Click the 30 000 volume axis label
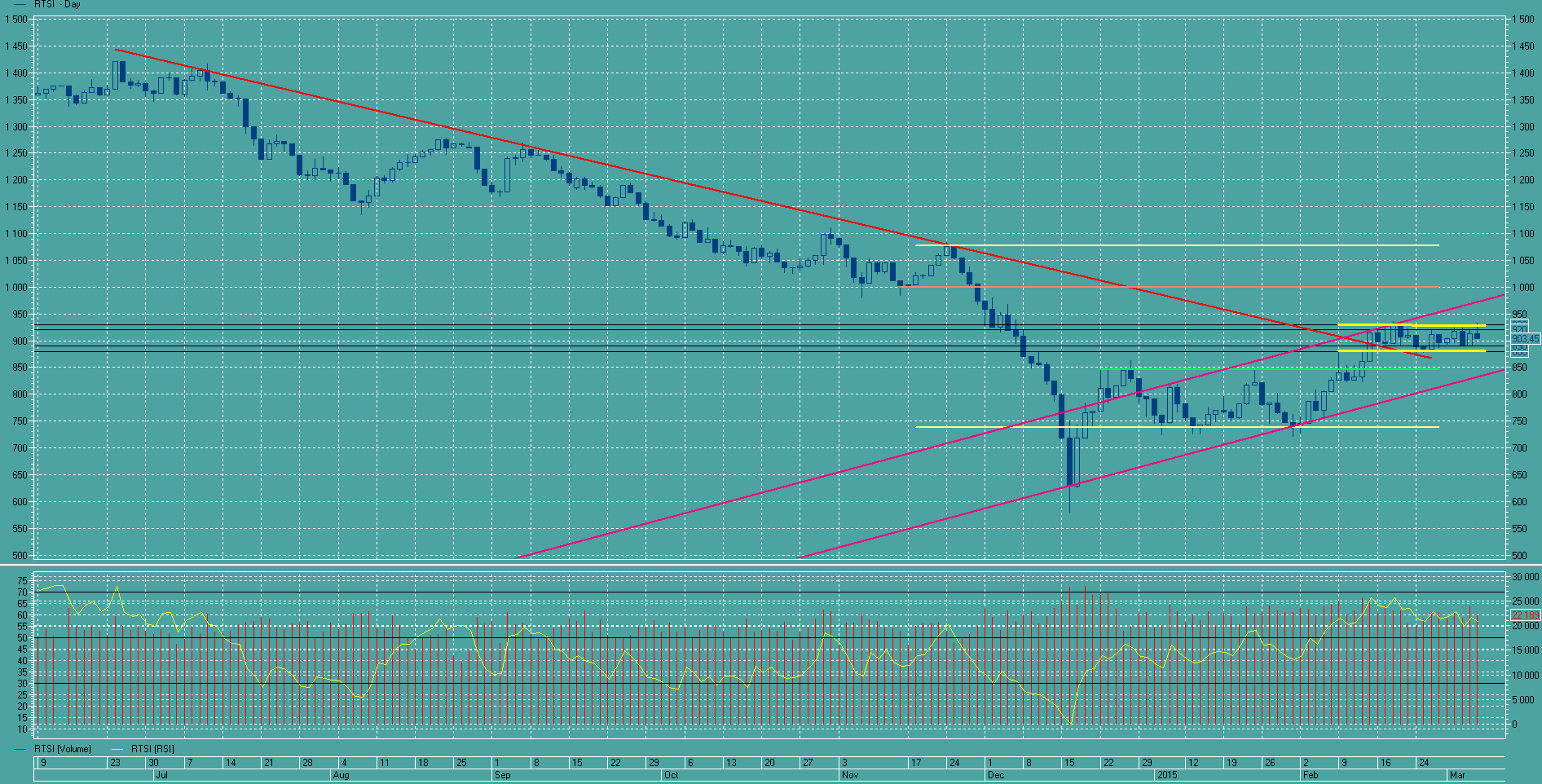This screenshot has width=1542, height=784. [1526, 577]
